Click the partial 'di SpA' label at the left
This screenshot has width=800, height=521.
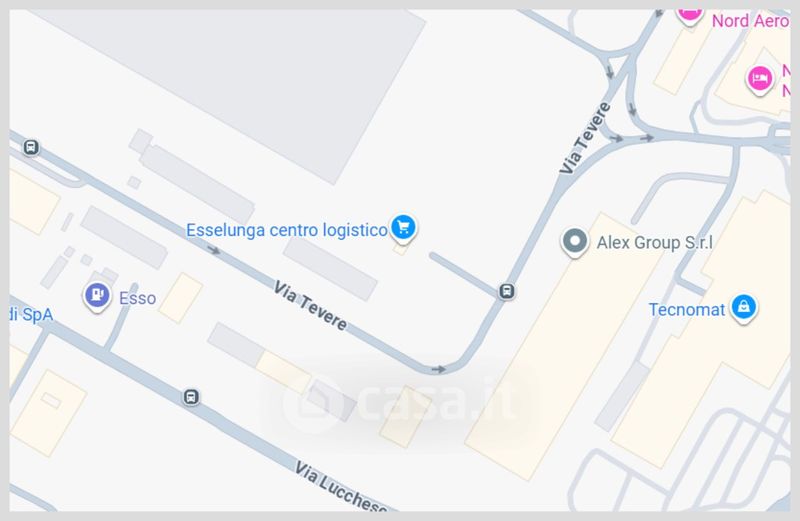31,314
